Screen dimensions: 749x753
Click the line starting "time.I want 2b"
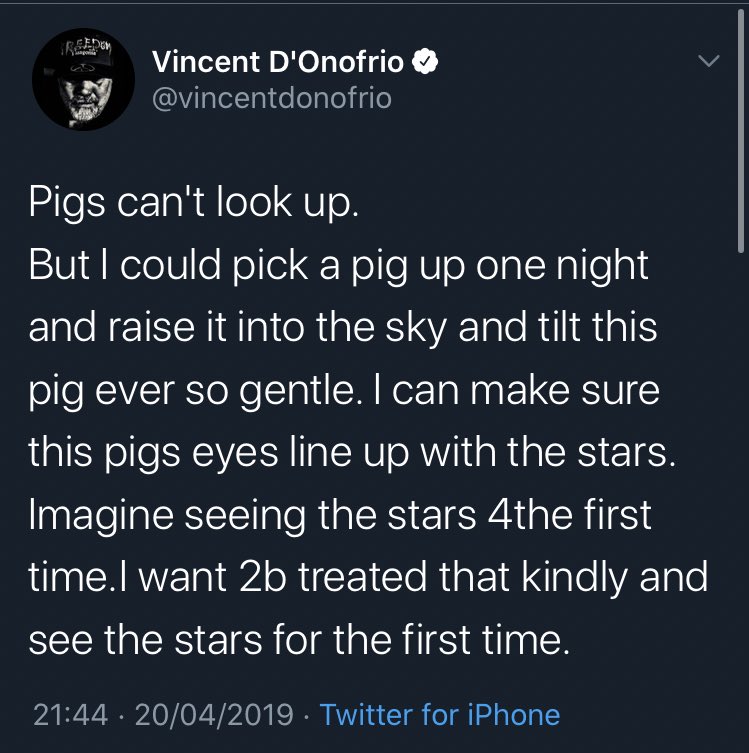point(368,577)
